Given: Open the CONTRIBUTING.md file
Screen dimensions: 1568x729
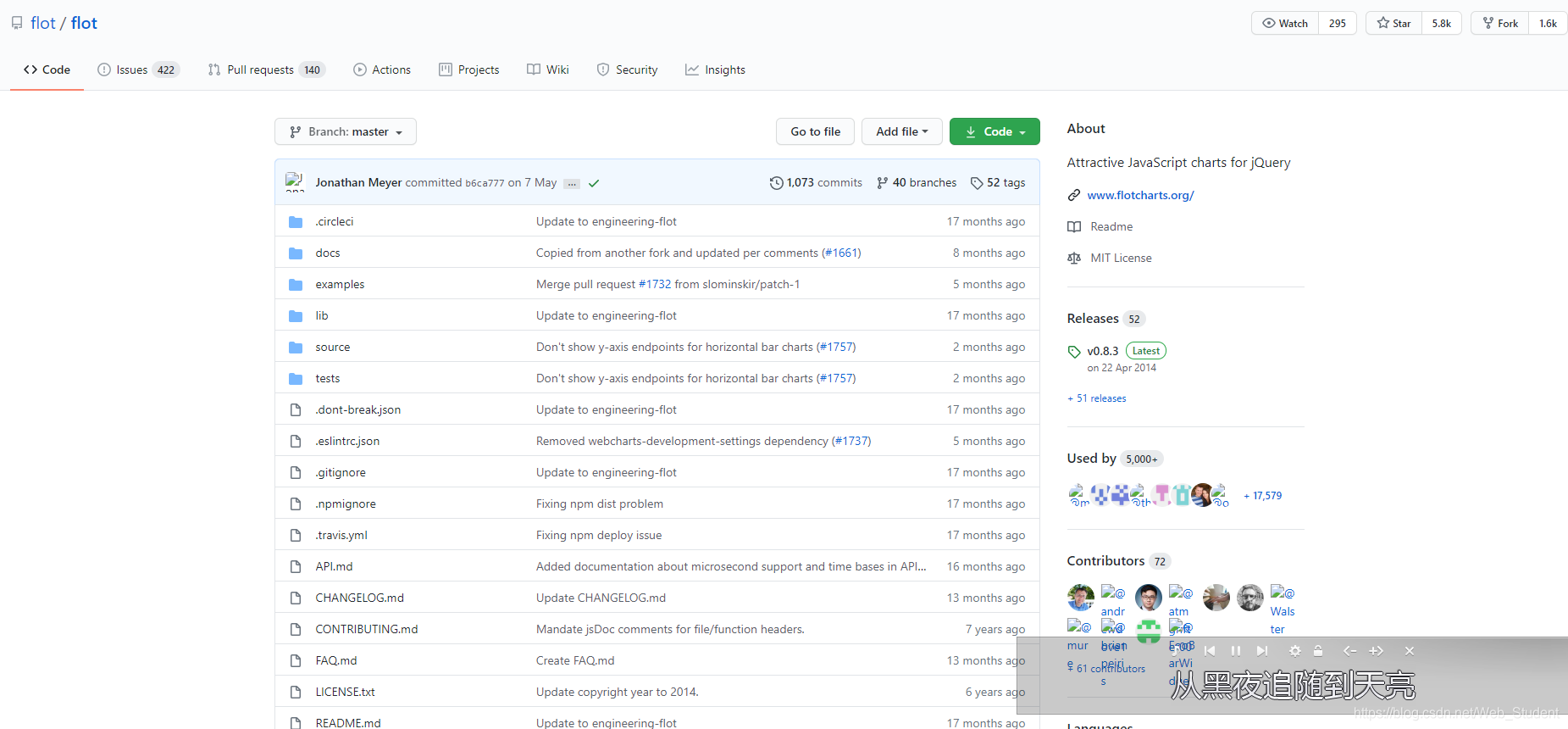Looking at the screenshot, I should pos(367,629).
